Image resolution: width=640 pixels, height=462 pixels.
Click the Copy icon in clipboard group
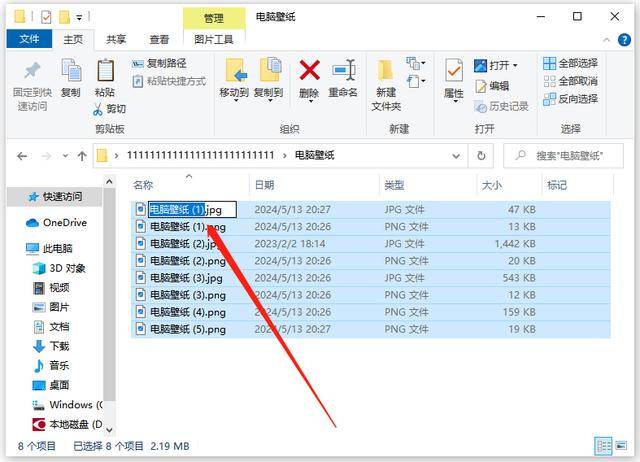click(71, 70)
